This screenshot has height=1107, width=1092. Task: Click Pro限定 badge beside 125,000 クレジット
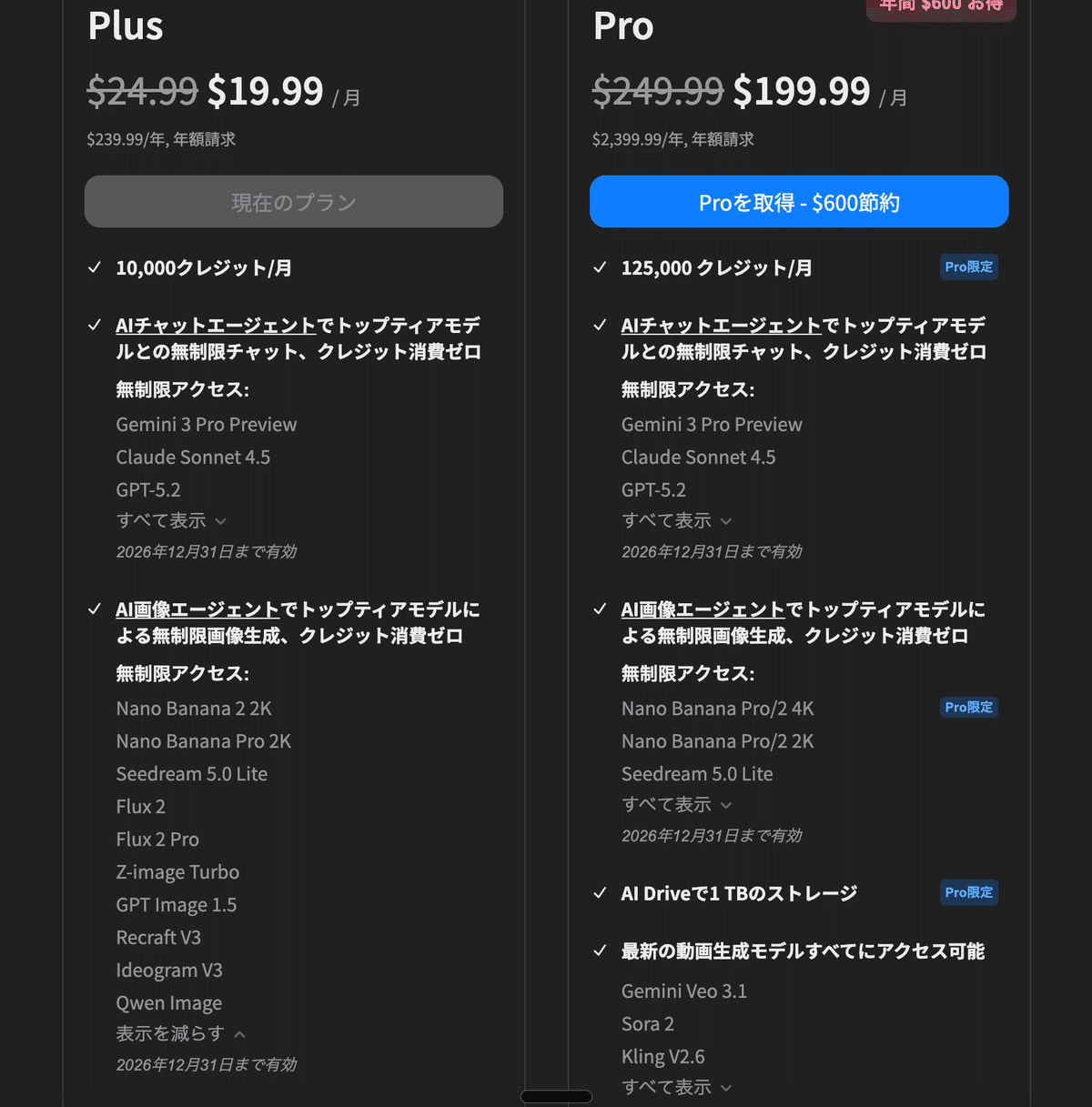[968, 267]
